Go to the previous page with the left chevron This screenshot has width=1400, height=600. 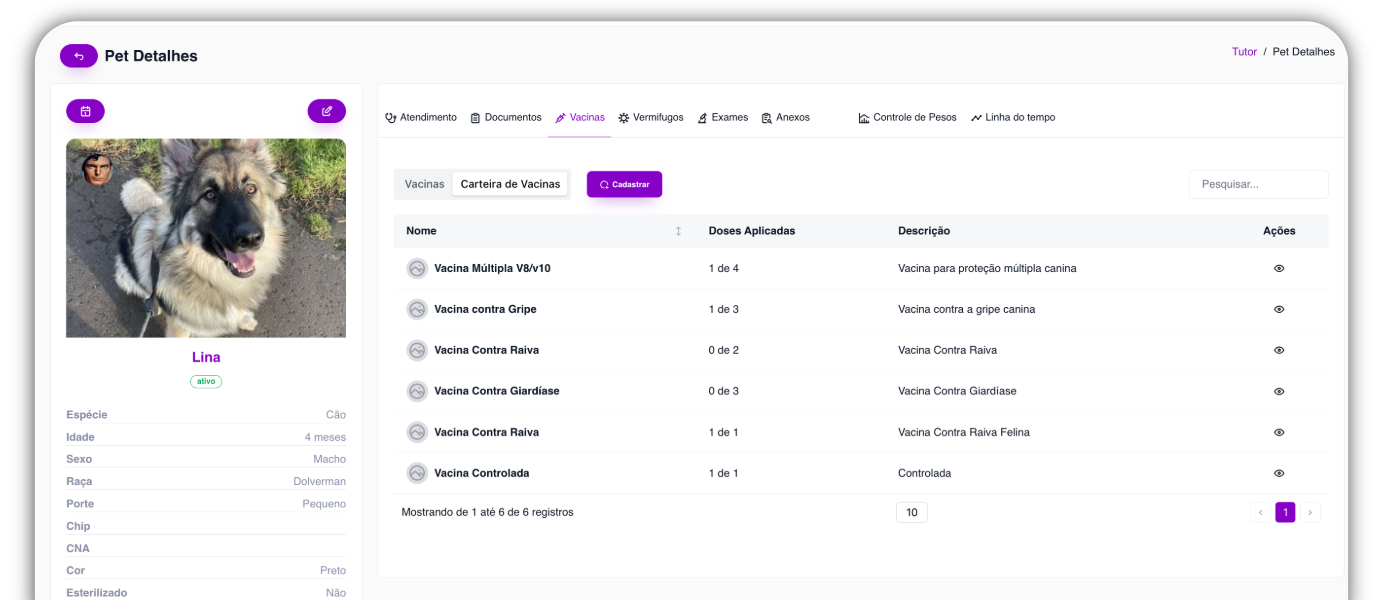[x=1260, y=512]
